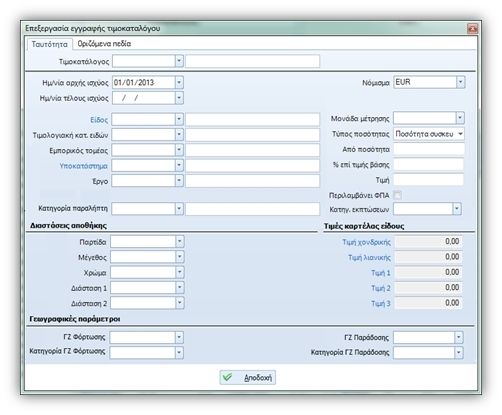Expand the Νόμισμα EUR dropdown
Image resolution: width=502 pixels, height=415 pixels.
[x=460, y=82]
